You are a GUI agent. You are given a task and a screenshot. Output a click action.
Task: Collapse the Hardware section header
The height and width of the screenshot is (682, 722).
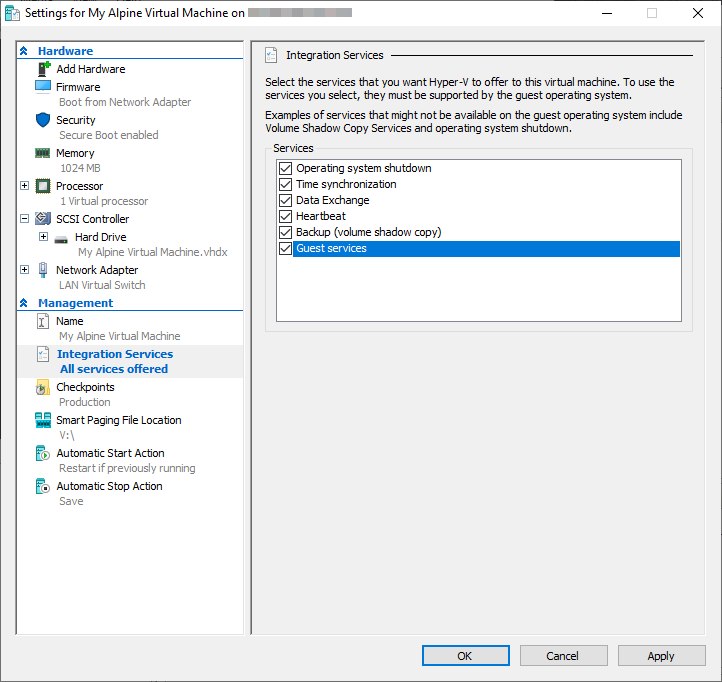click(24, 51)
